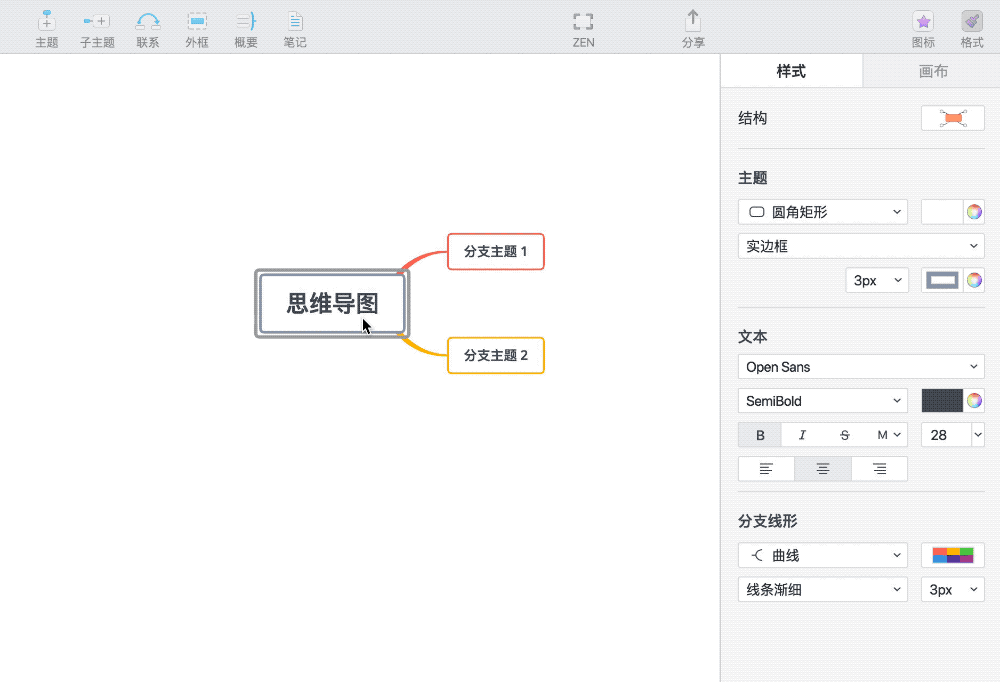Open color wheel for topic fill

[x=974, y=212]
